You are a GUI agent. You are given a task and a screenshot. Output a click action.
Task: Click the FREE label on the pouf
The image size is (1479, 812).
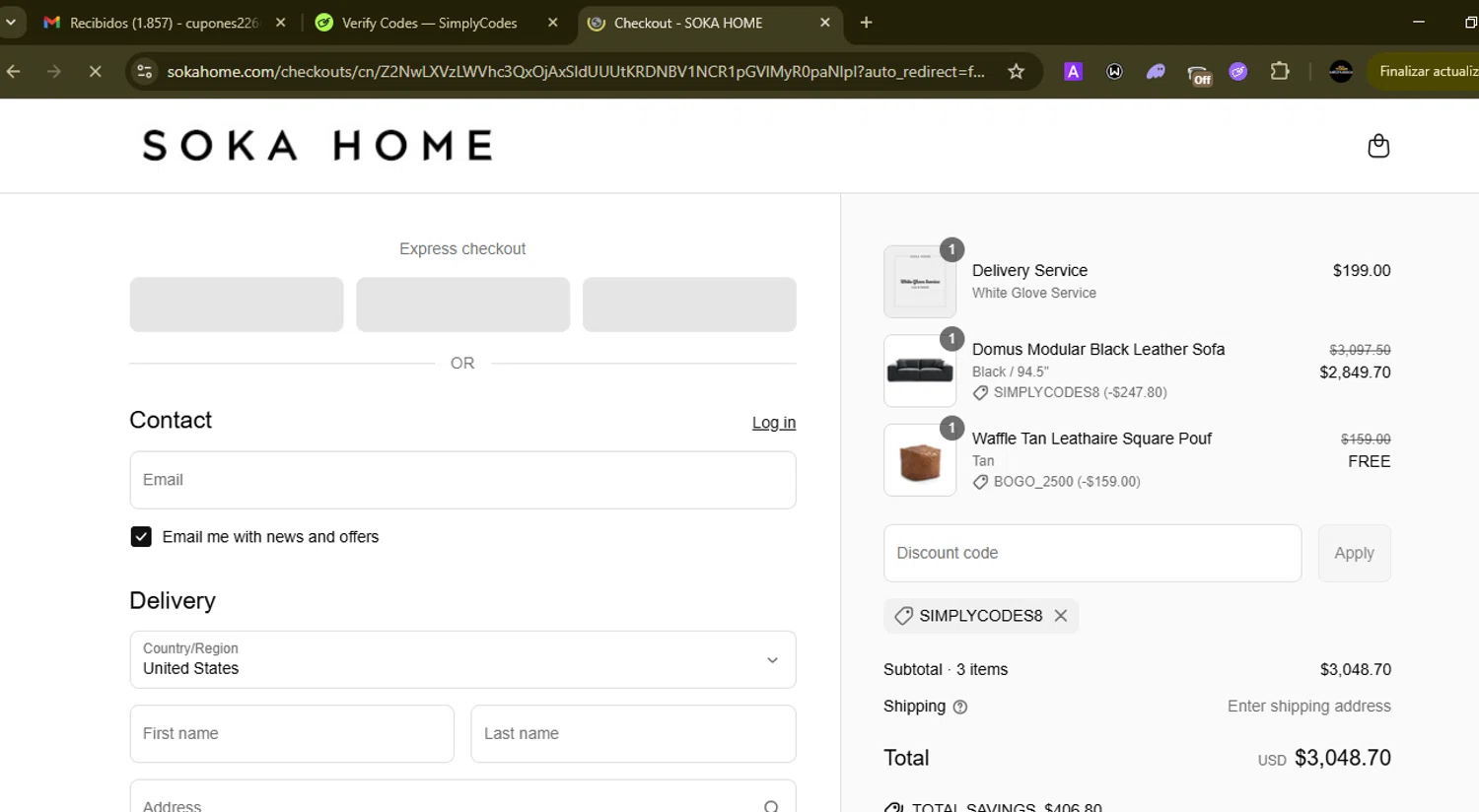(x=1369, y=461)
